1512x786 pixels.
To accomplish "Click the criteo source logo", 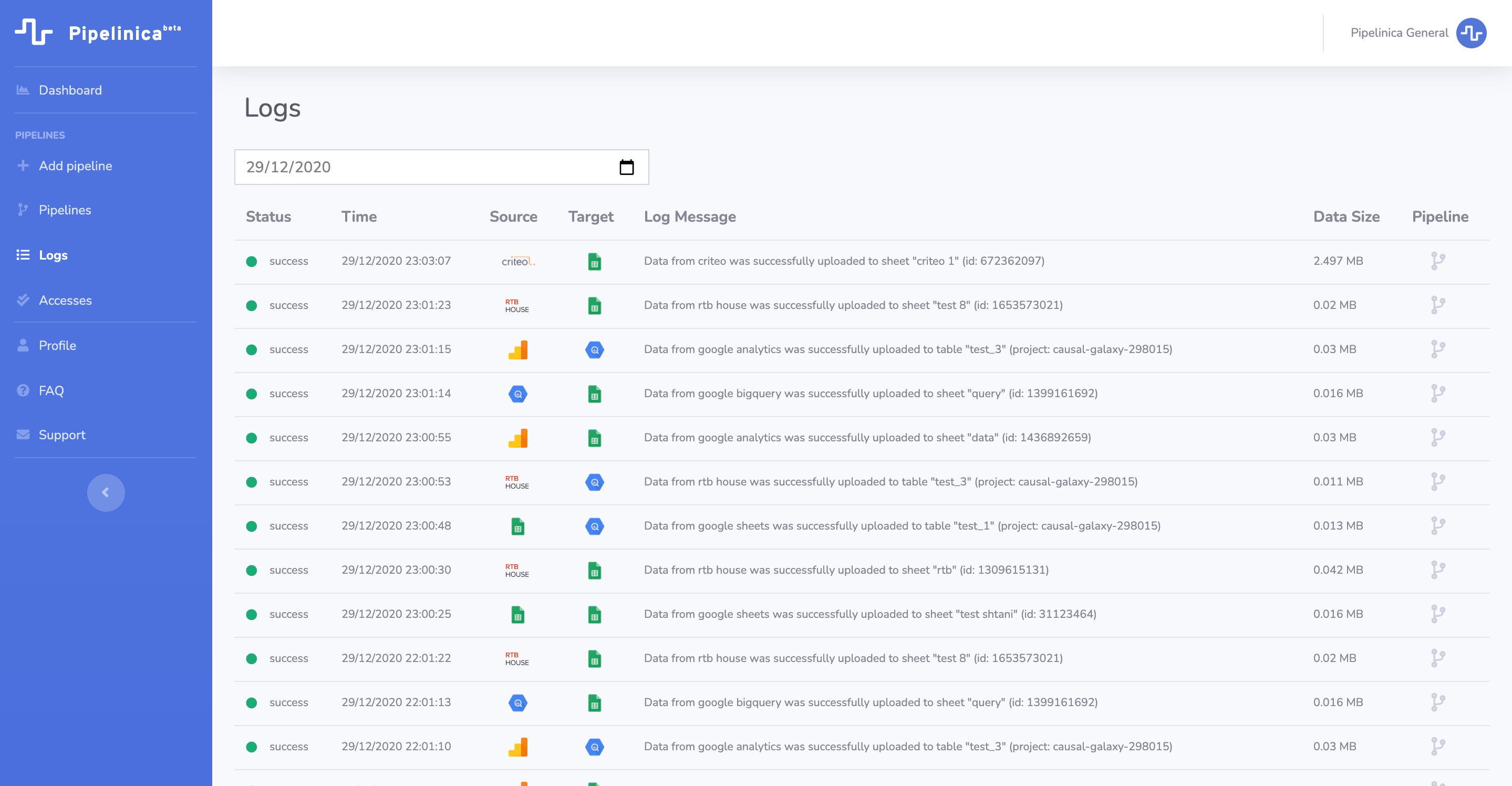I will tap(517, 261).
